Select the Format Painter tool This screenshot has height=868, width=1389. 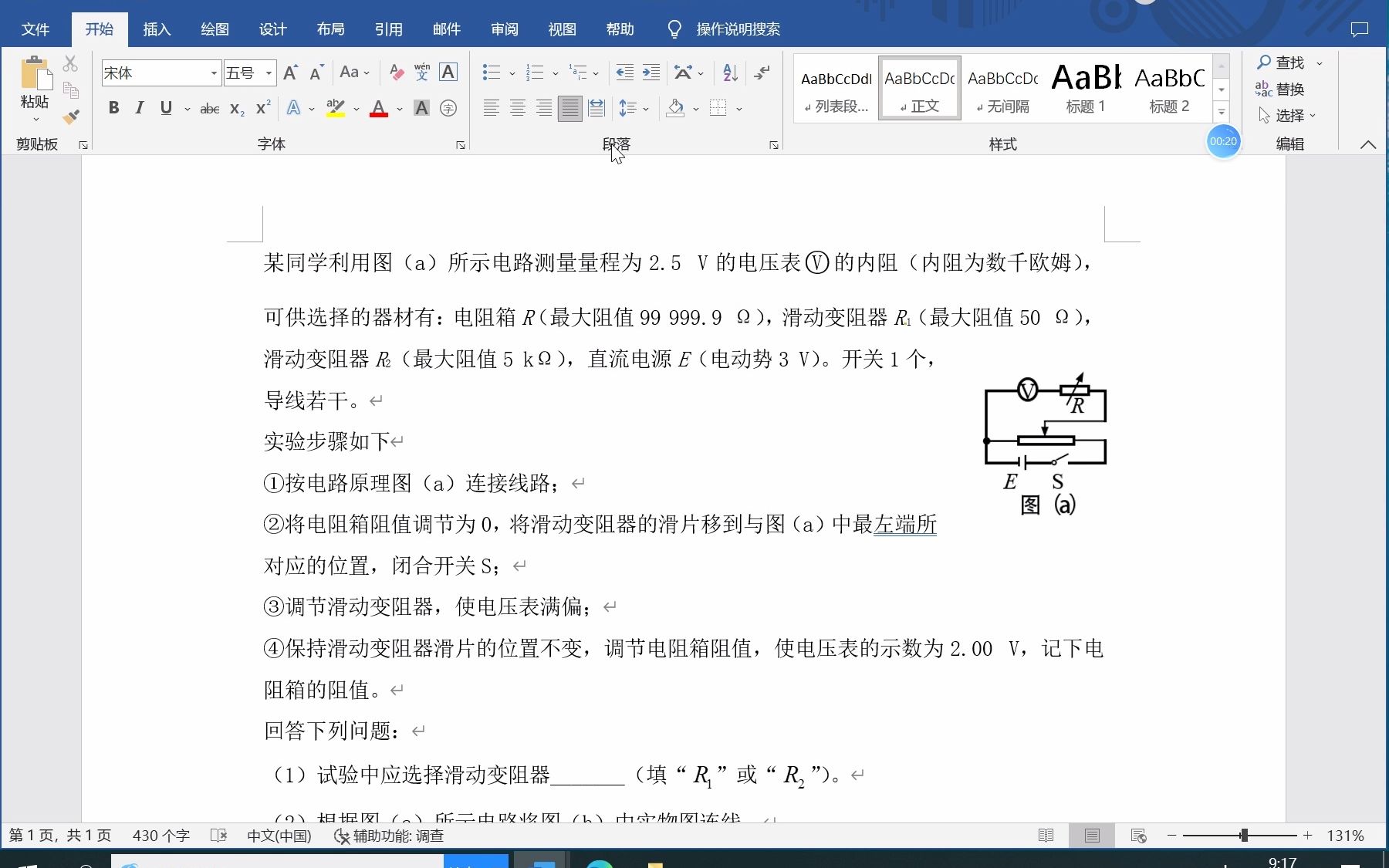(x=72, y=117)
